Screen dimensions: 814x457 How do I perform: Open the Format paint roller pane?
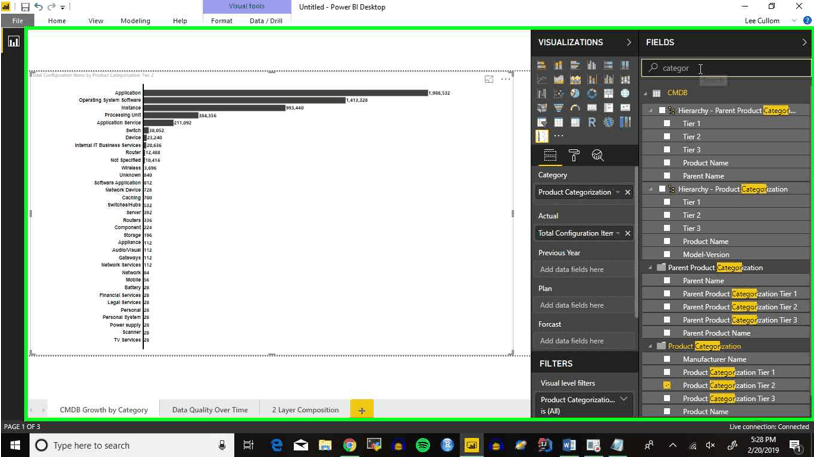pyautogui.click(x=574, y=155)
